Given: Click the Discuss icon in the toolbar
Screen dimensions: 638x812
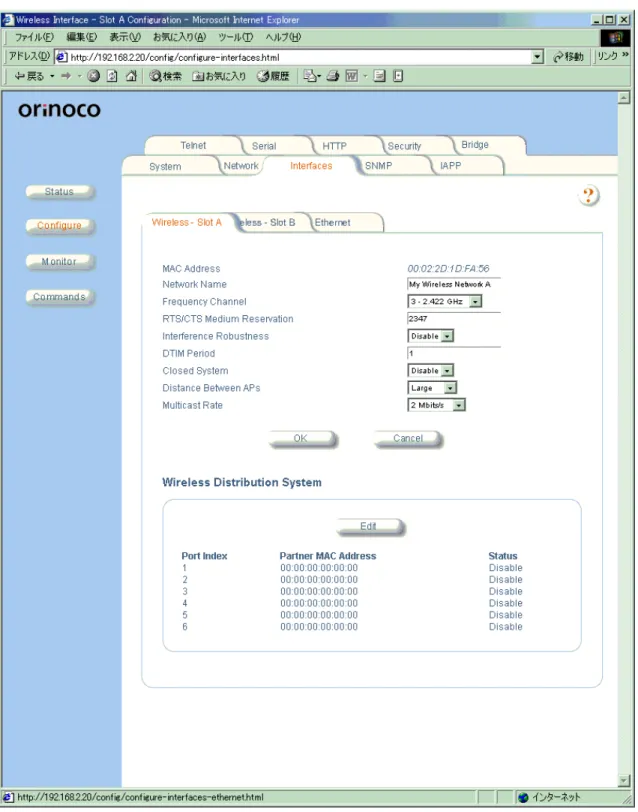Looking at the screenshot, I should 380,77.
